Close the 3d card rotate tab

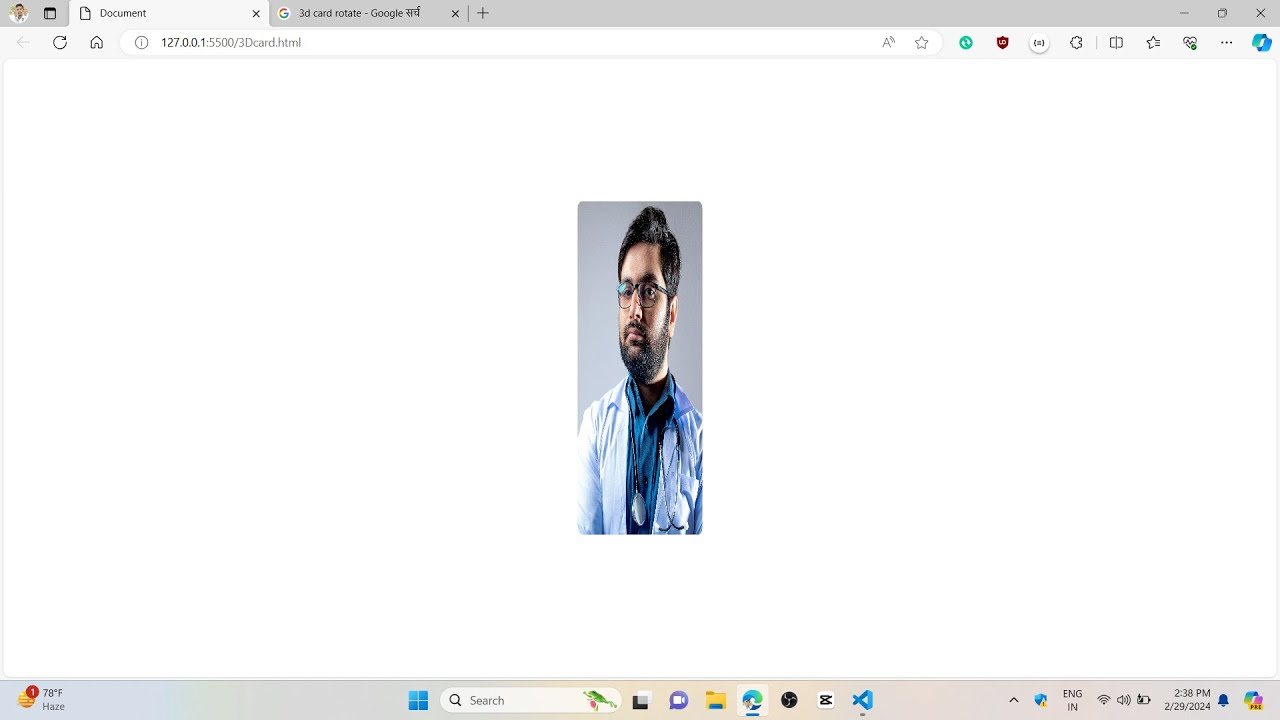click(455, 14)
